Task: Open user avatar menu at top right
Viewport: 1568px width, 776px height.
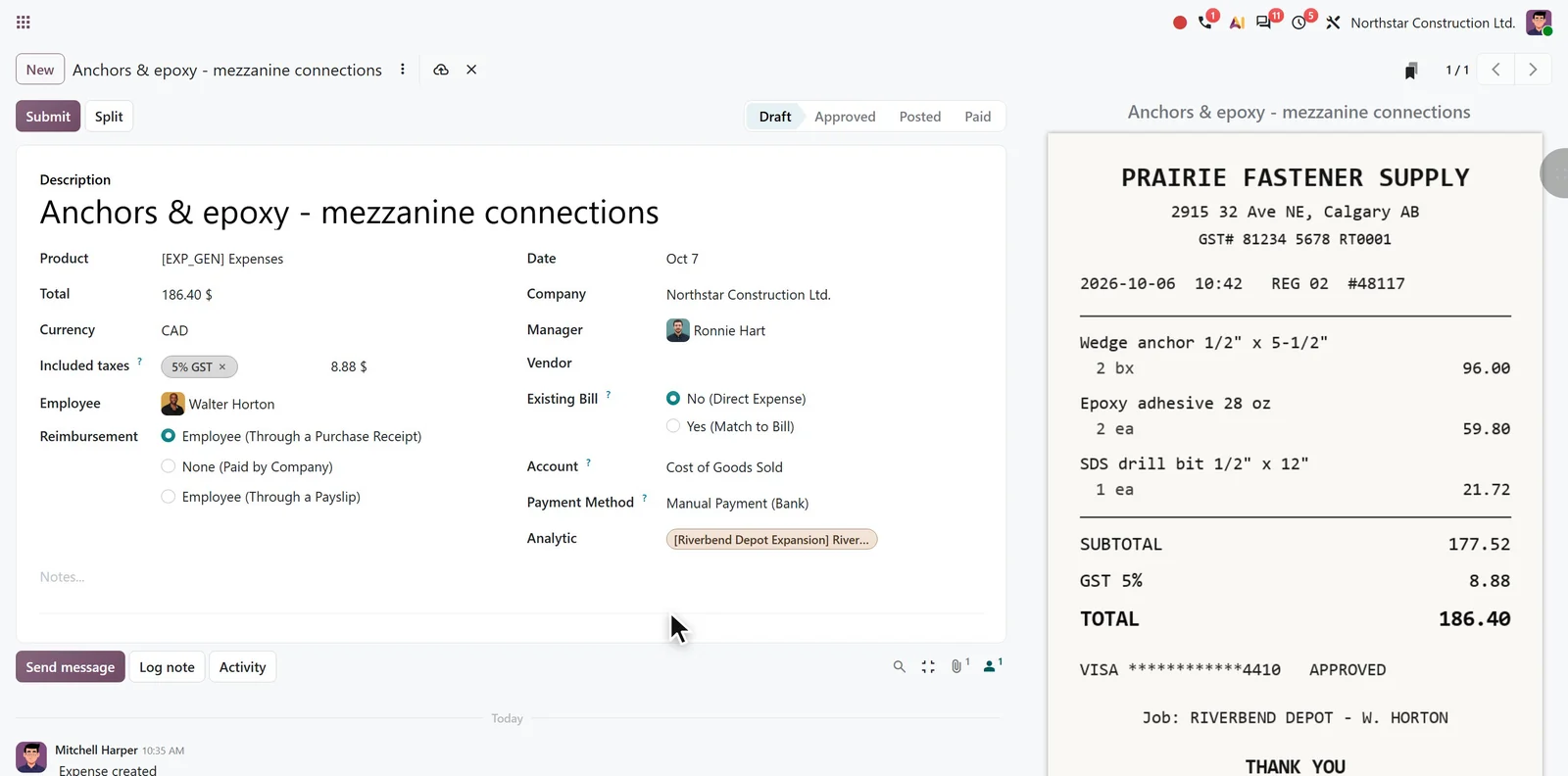Action: click(x=1539, y=23)
